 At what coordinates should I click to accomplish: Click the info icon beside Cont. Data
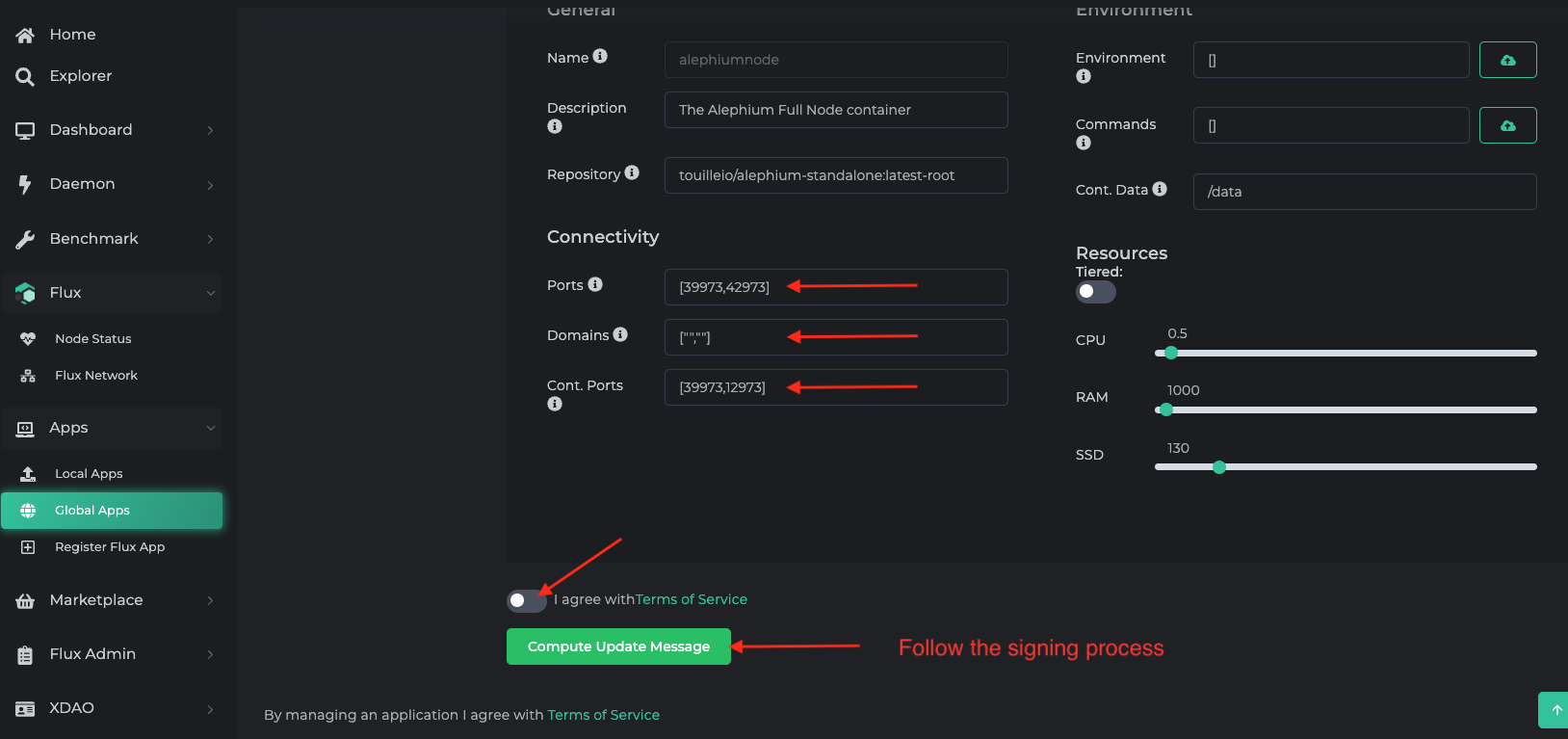tap(1160, 189)
